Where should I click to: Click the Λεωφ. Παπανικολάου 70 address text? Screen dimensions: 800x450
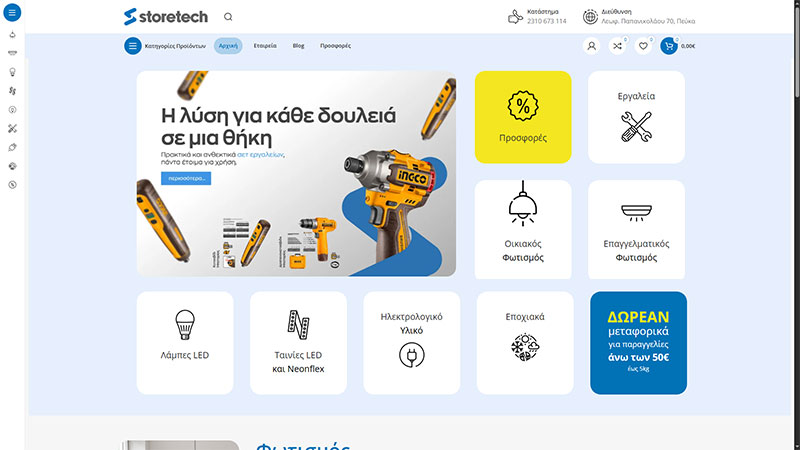click(x=648, y=21)
